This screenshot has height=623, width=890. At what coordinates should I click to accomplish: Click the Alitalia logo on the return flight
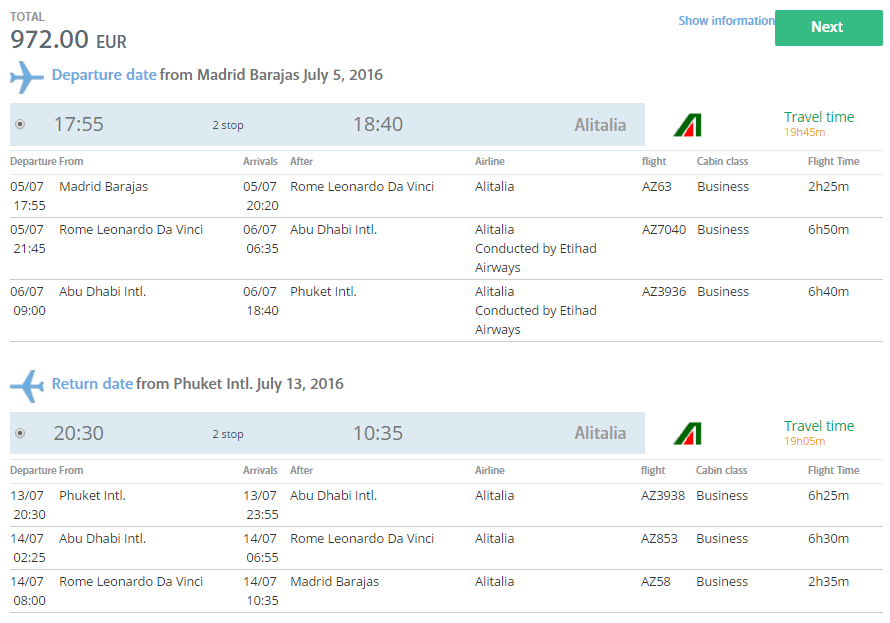pyautogui.click(x=687, y=433)
